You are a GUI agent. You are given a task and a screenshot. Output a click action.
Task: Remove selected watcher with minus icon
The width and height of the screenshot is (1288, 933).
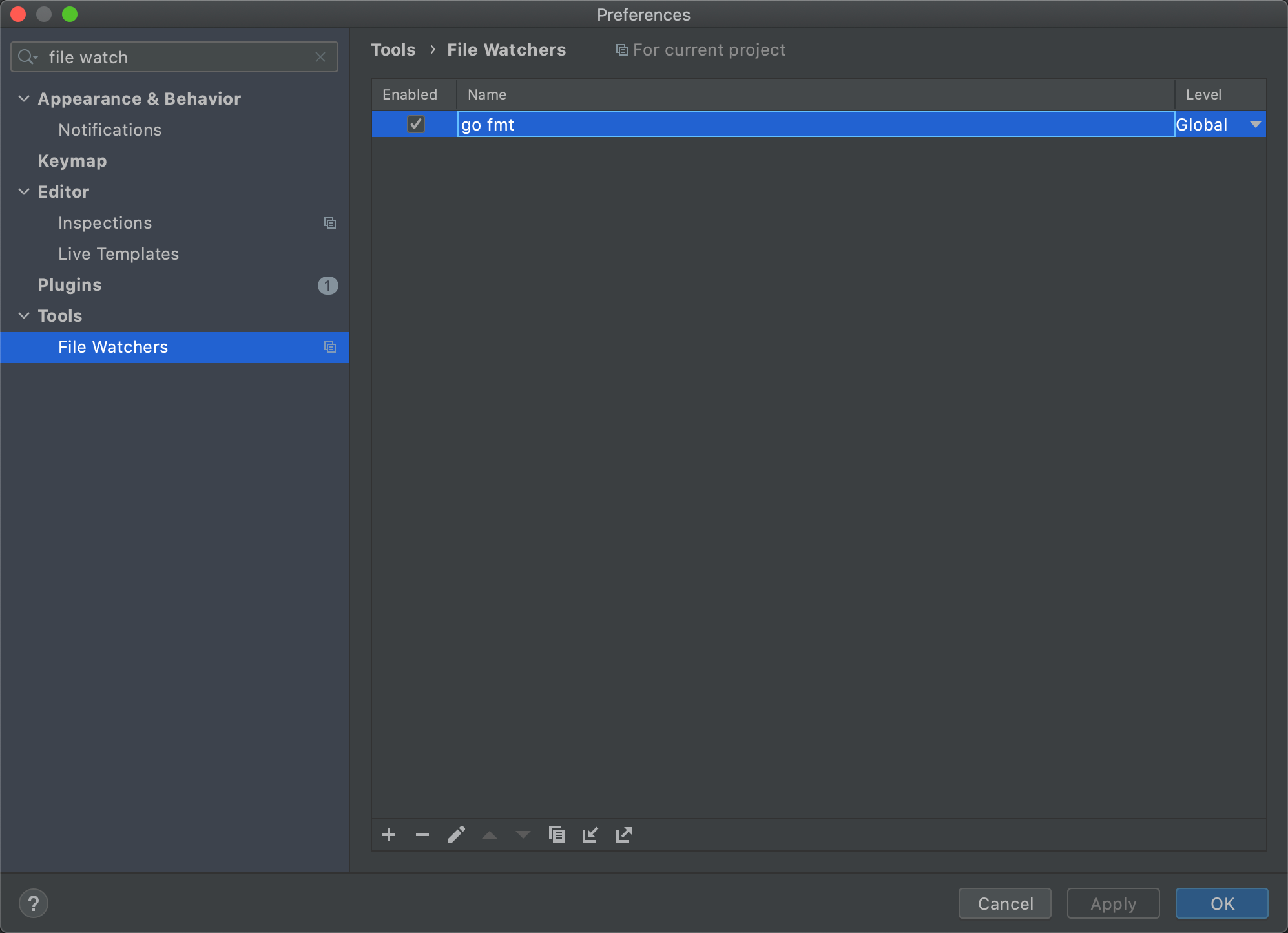pos(422,835)
